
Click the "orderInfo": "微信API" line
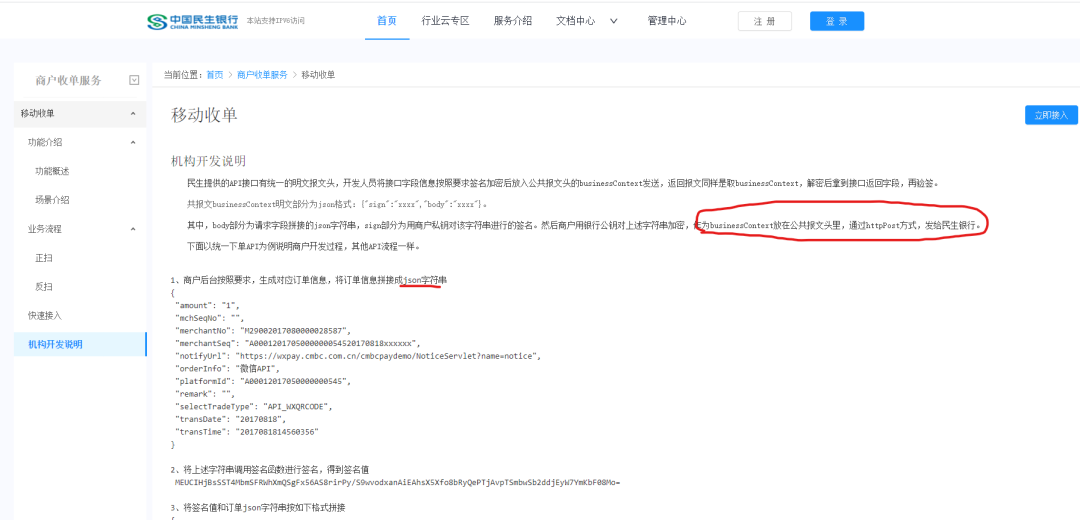point(229,368)
